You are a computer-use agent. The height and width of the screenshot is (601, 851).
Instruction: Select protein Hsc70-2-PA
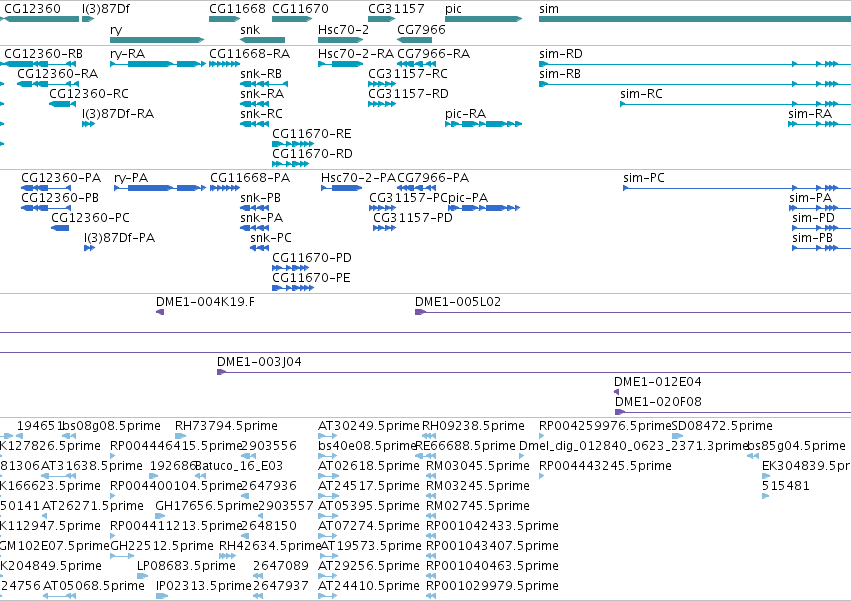[x=358, y=178]
